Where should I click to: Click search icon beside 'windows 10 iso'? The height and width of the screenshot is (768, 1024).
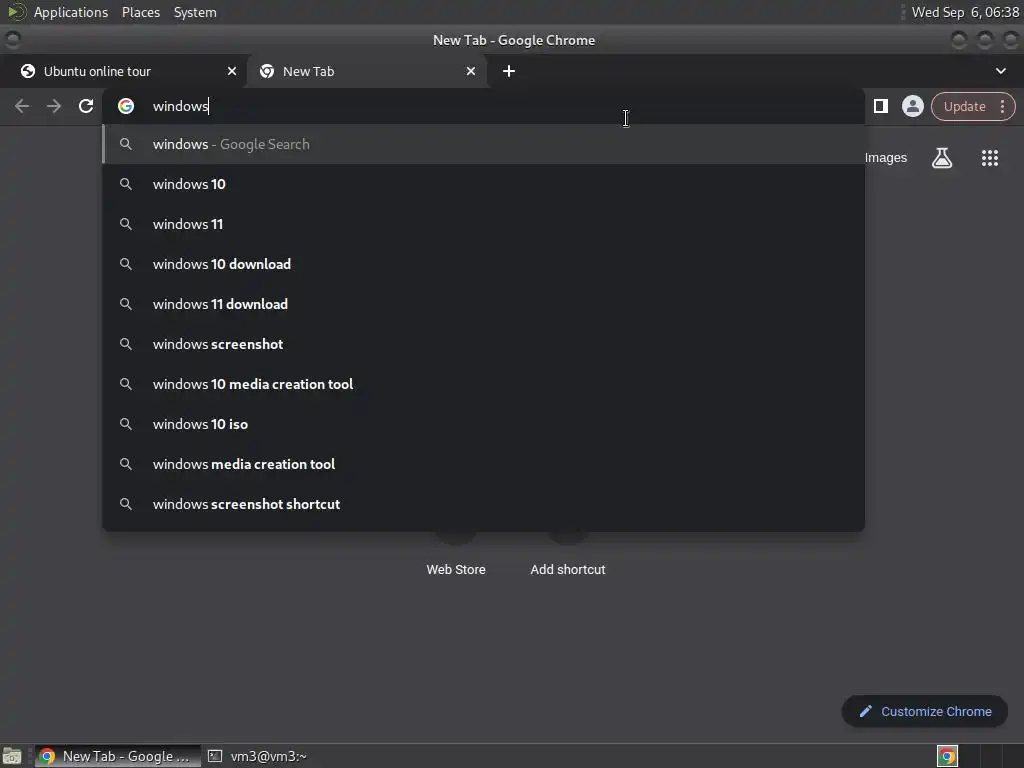coord(126,424)
